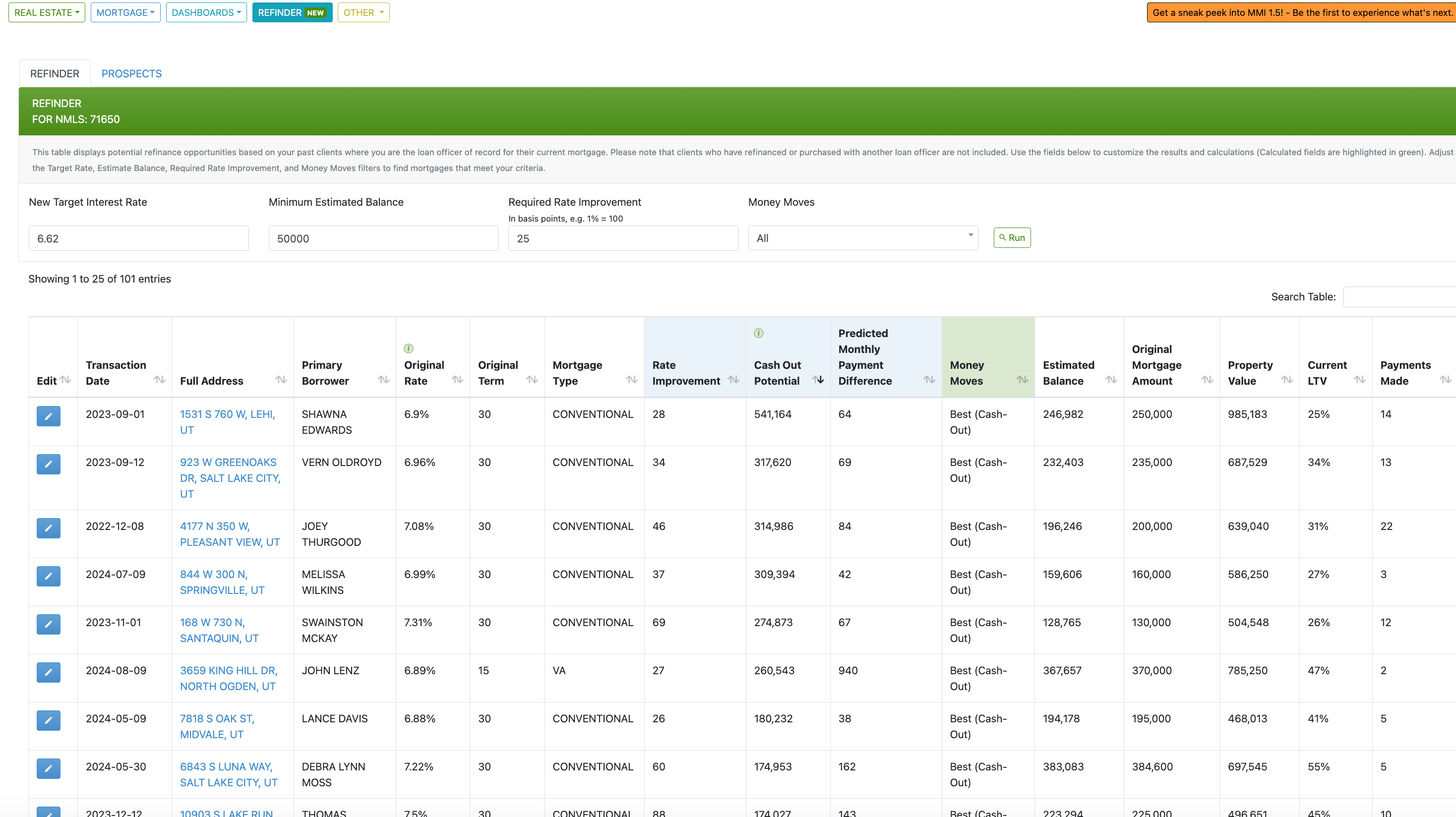Sort by Original Rate column
Screen dimensions: 1456x817
coord(458,380)
